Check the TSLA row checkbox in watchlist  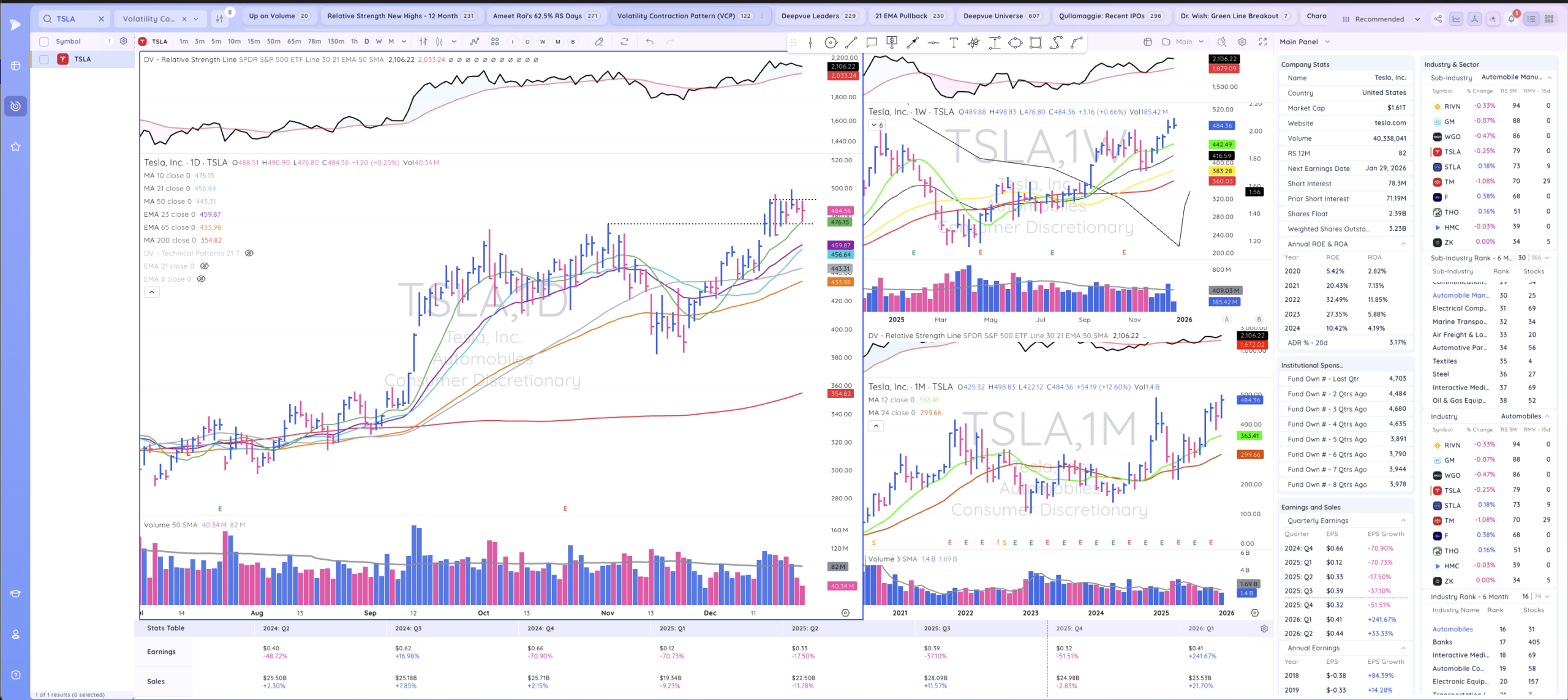pos(44,59)
